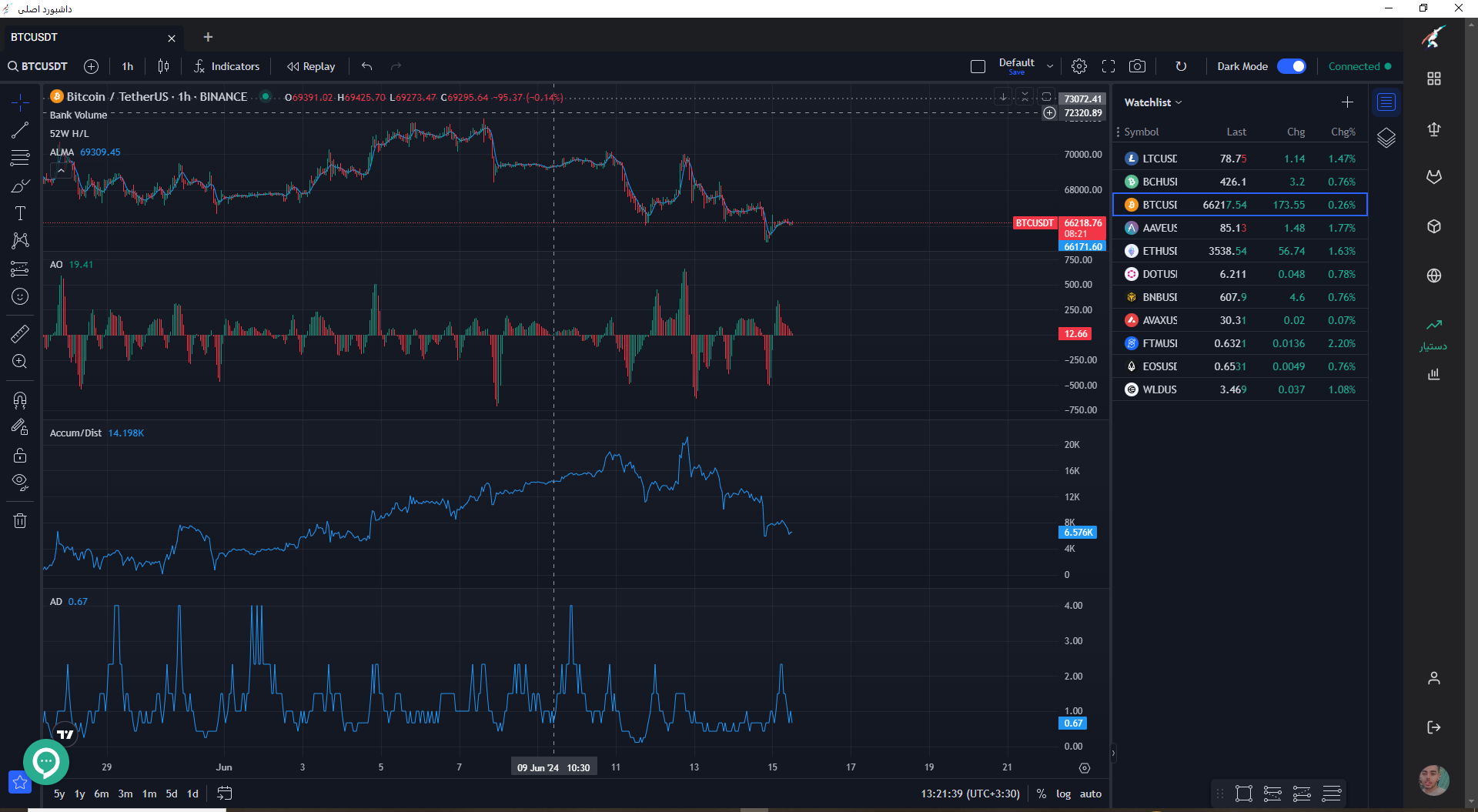Image resolution: width=1478 pixels, height=812 pixels.
Task: Toggle percent scale mode
Action: (x=1042, y=794)
